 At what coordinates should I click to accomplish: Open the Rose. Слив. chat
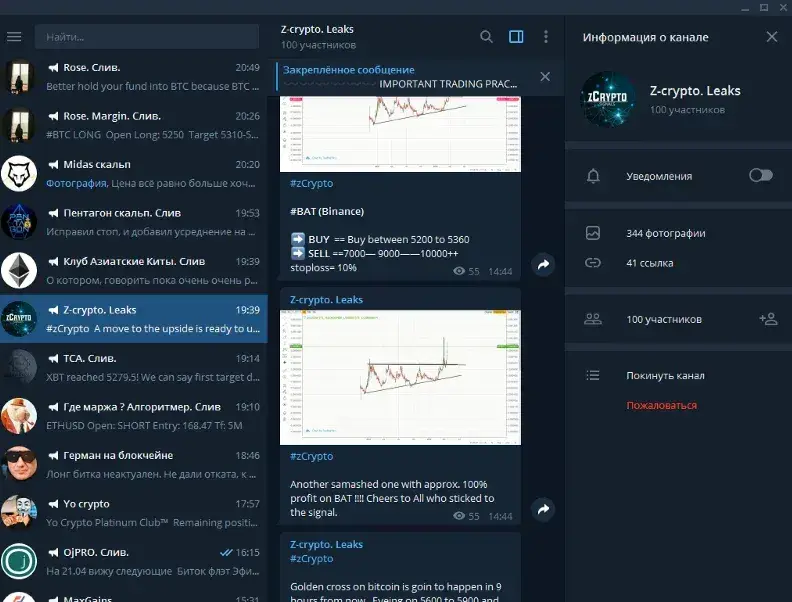(134, 76)
